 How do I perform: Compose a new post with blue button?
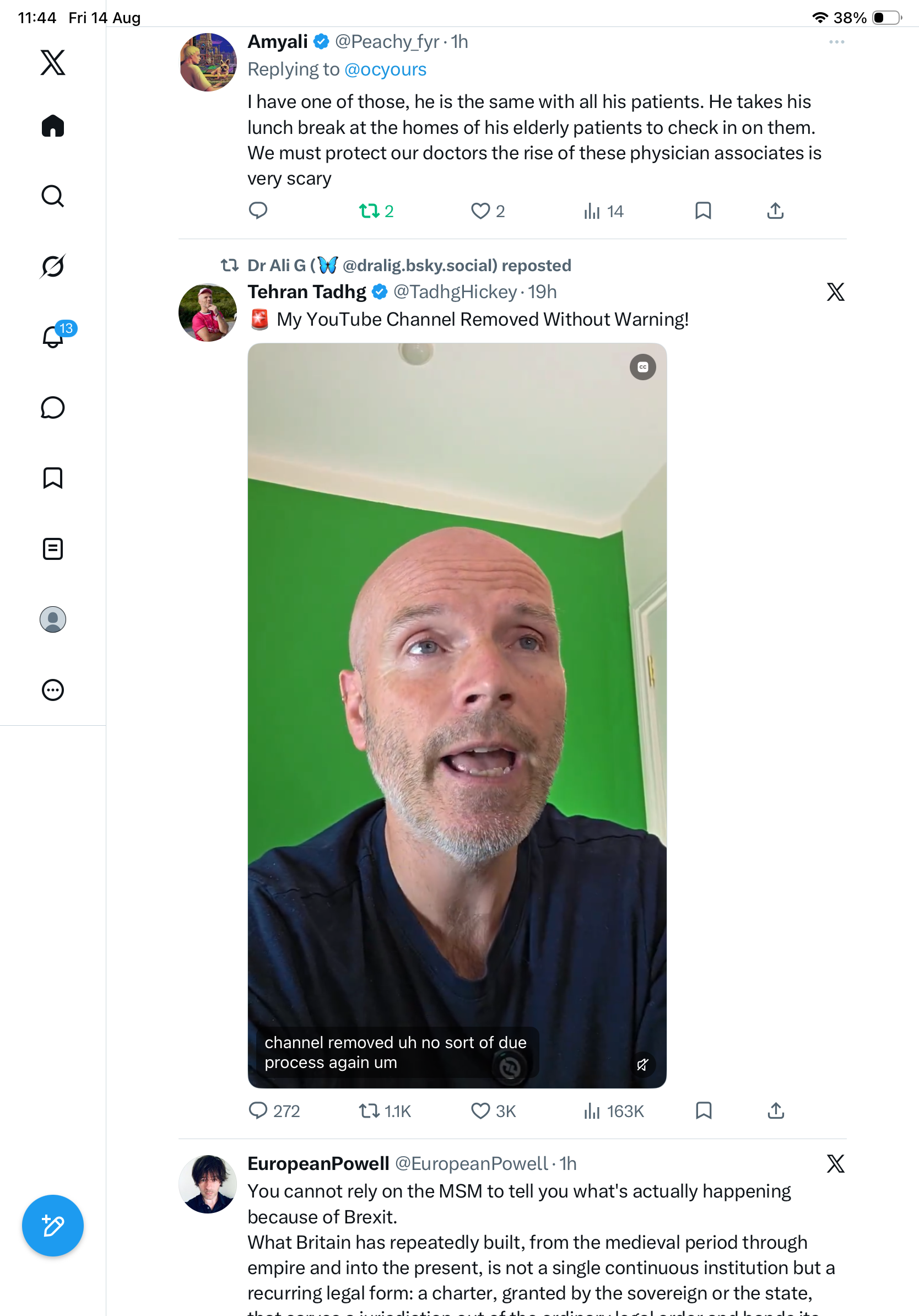53,1226
